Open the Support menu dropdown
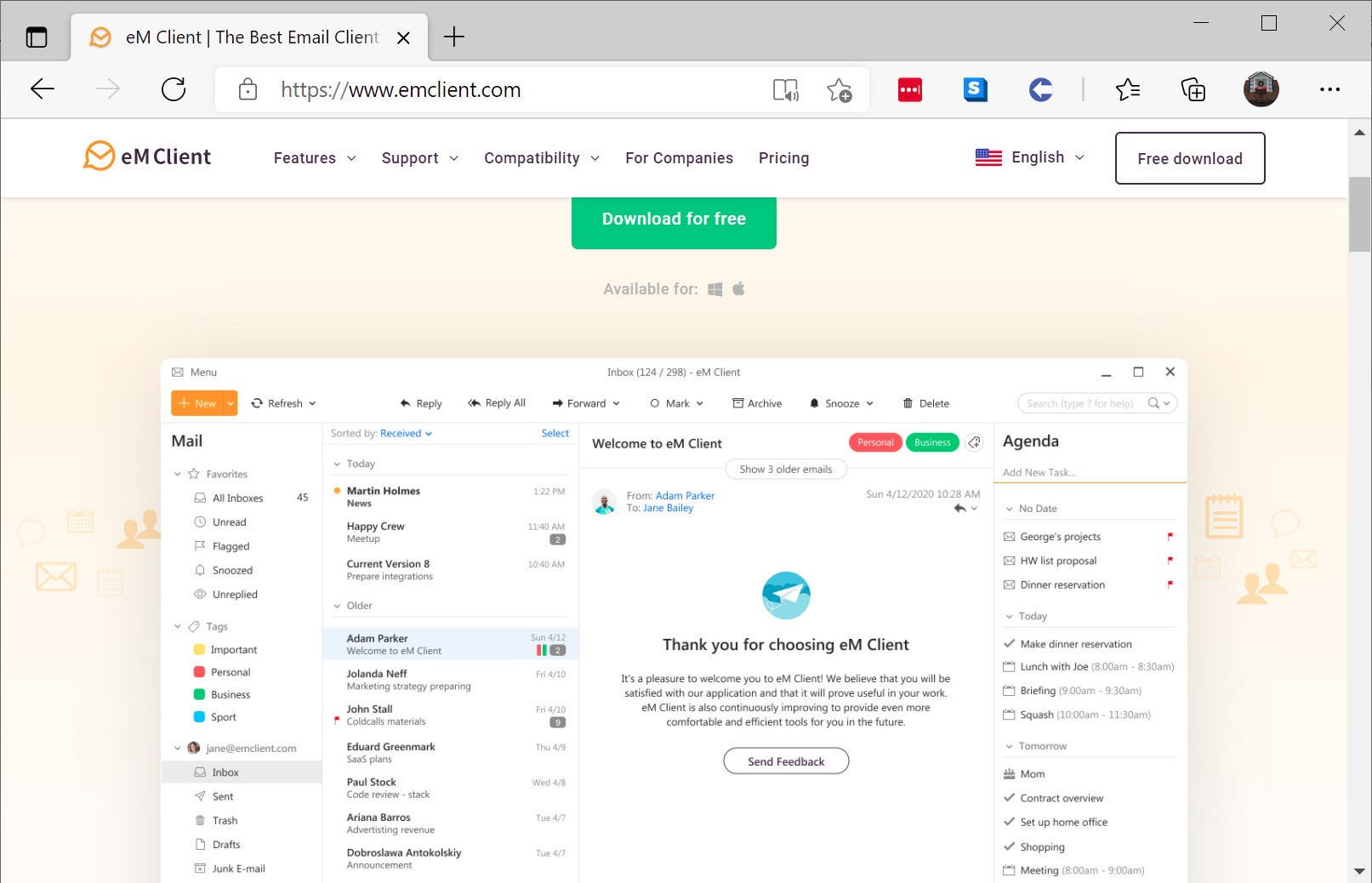The height and width of the screenshot is (883, 1372). click(420, 158)
